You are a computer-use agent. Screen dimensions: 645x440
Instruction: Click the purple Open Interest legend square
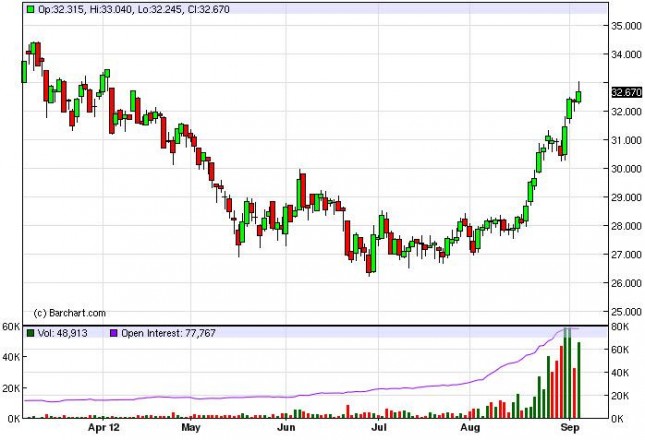tap(114, 333)
